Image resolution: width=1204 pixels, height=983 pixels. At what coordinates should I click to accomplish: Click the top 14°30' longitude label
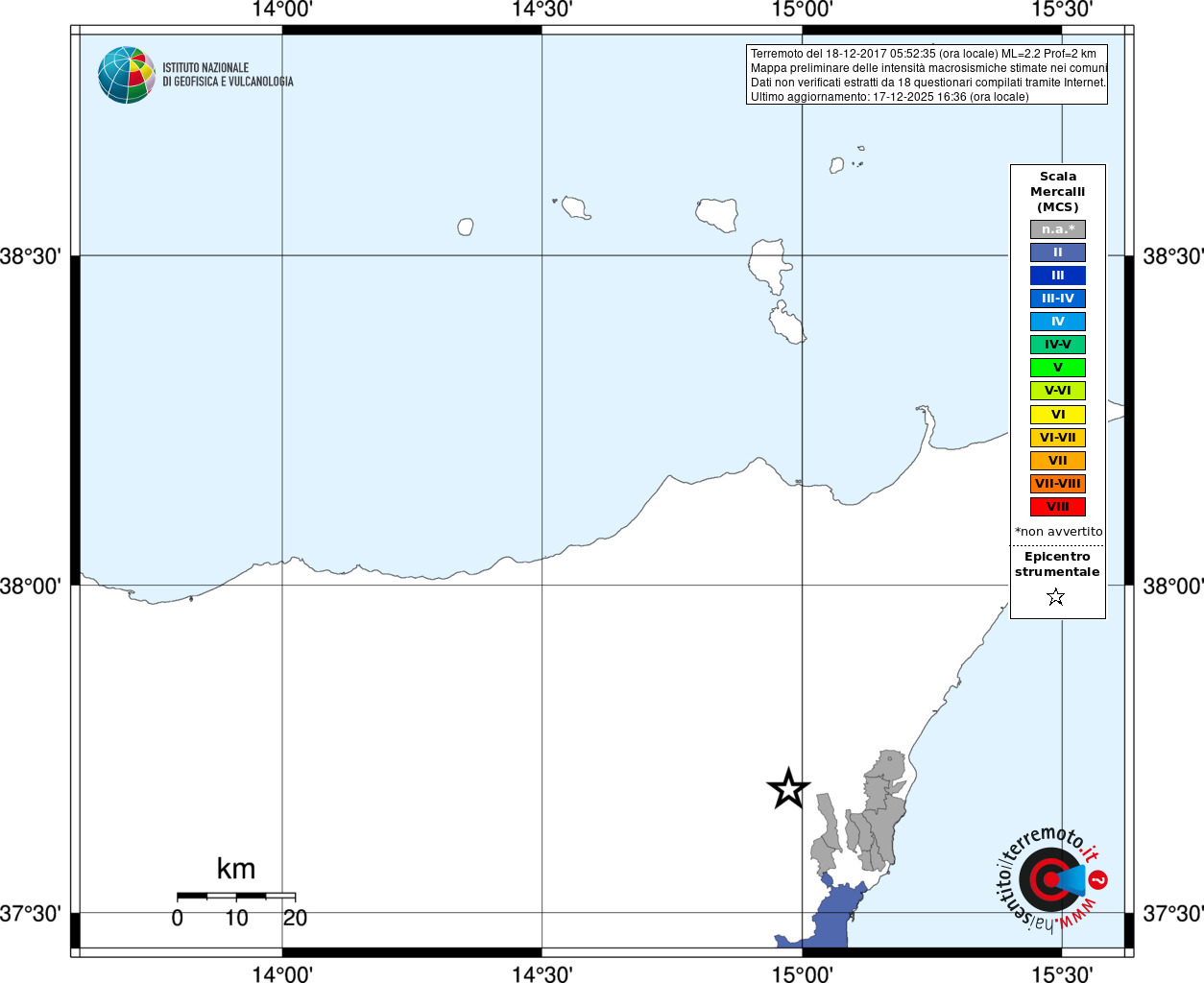(542, 11)
